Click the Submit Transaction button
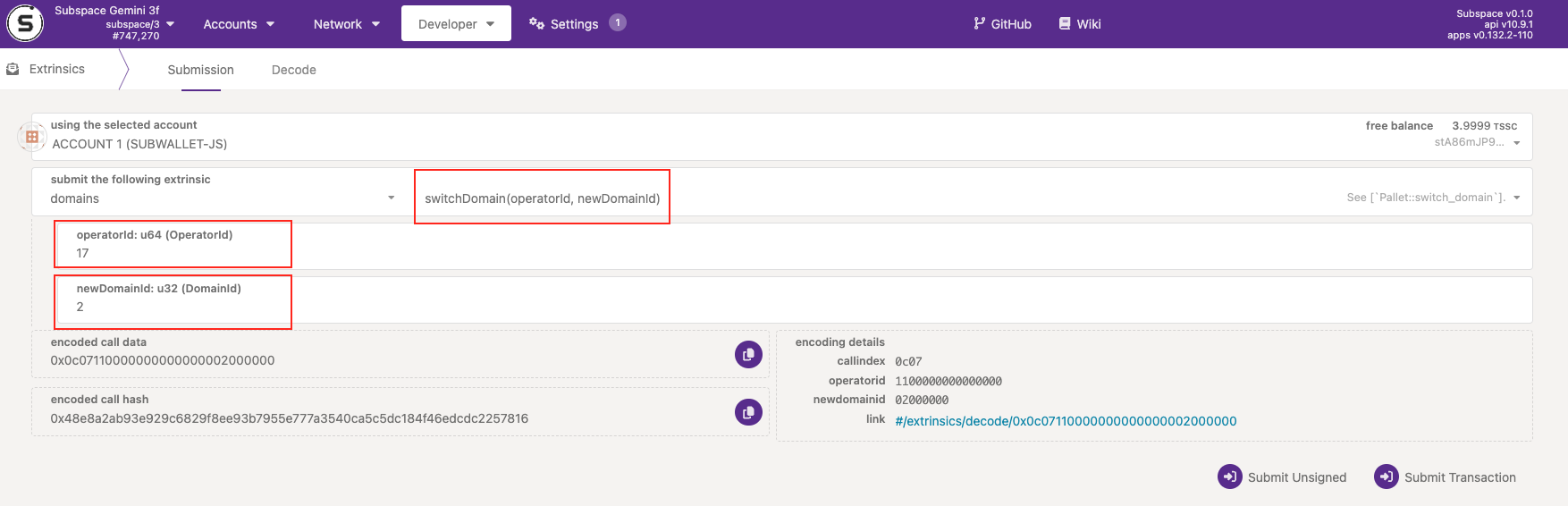1568x506 pixels. coord(1446,477)
